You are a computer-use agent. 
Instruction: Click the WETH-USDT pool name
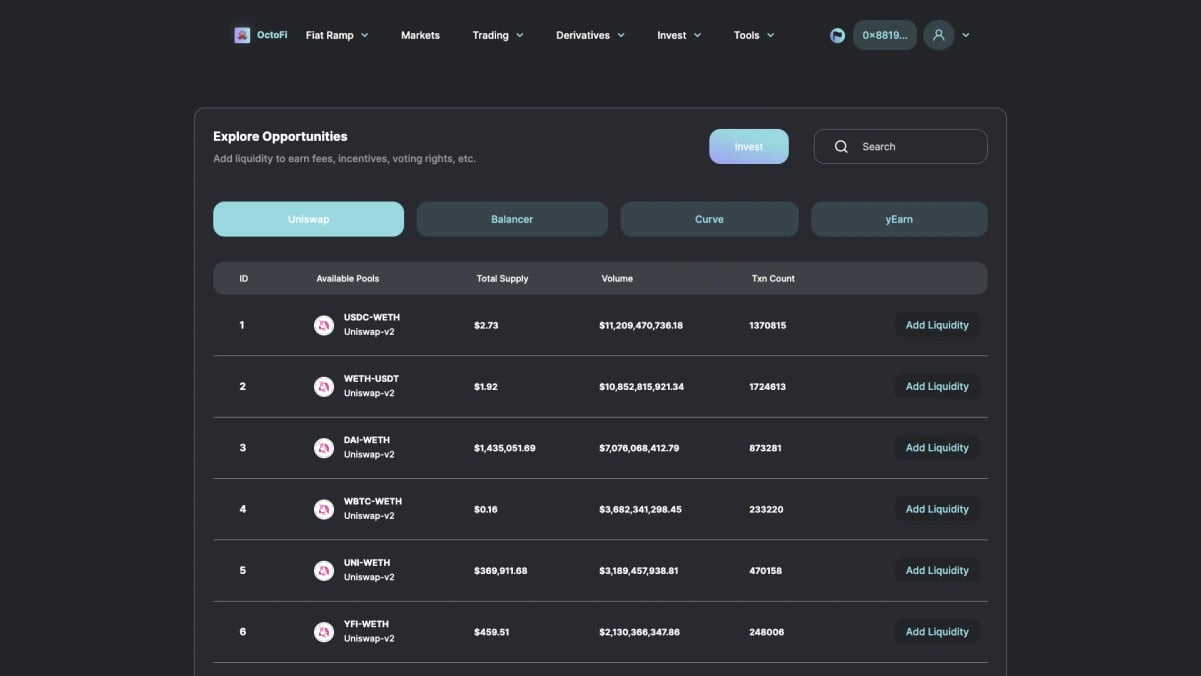click(372, 379)
